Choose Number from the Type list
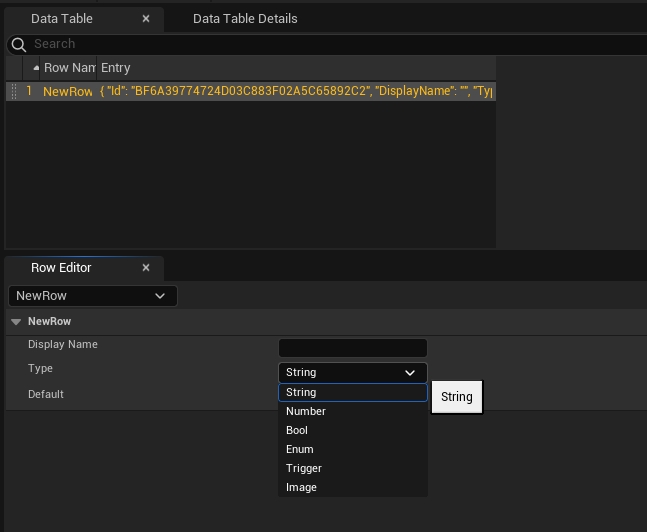The image size is (647, 532). 306,411
